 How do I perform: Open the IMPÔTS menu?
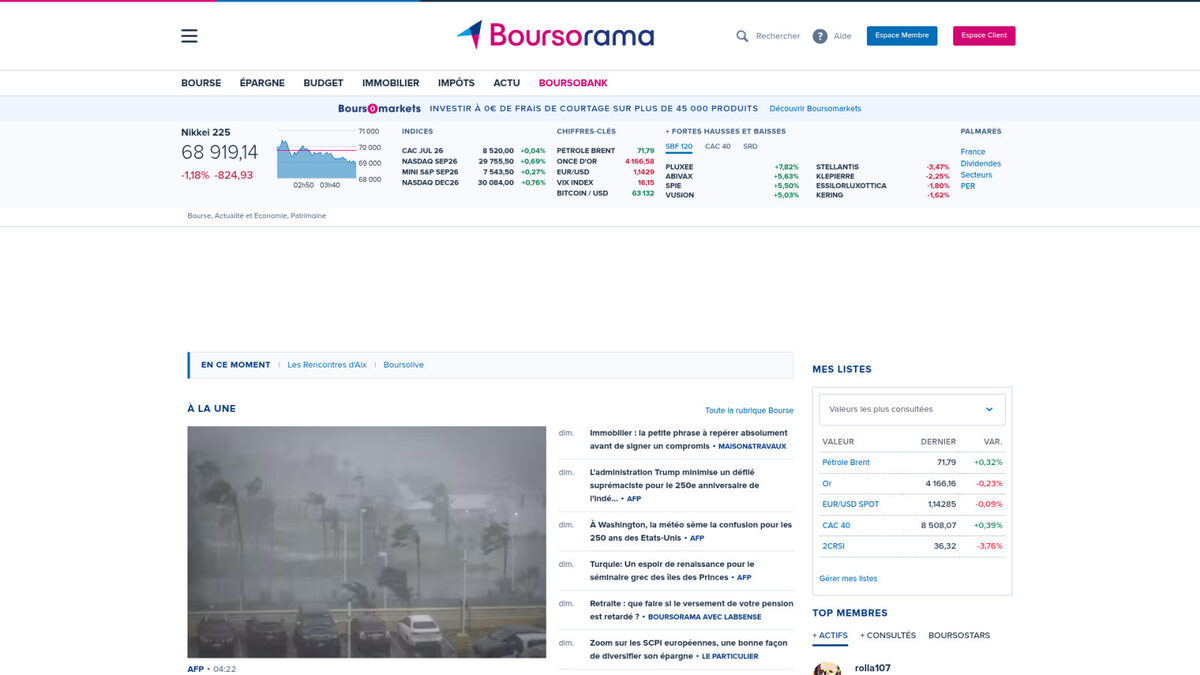[x=456, y=83]
